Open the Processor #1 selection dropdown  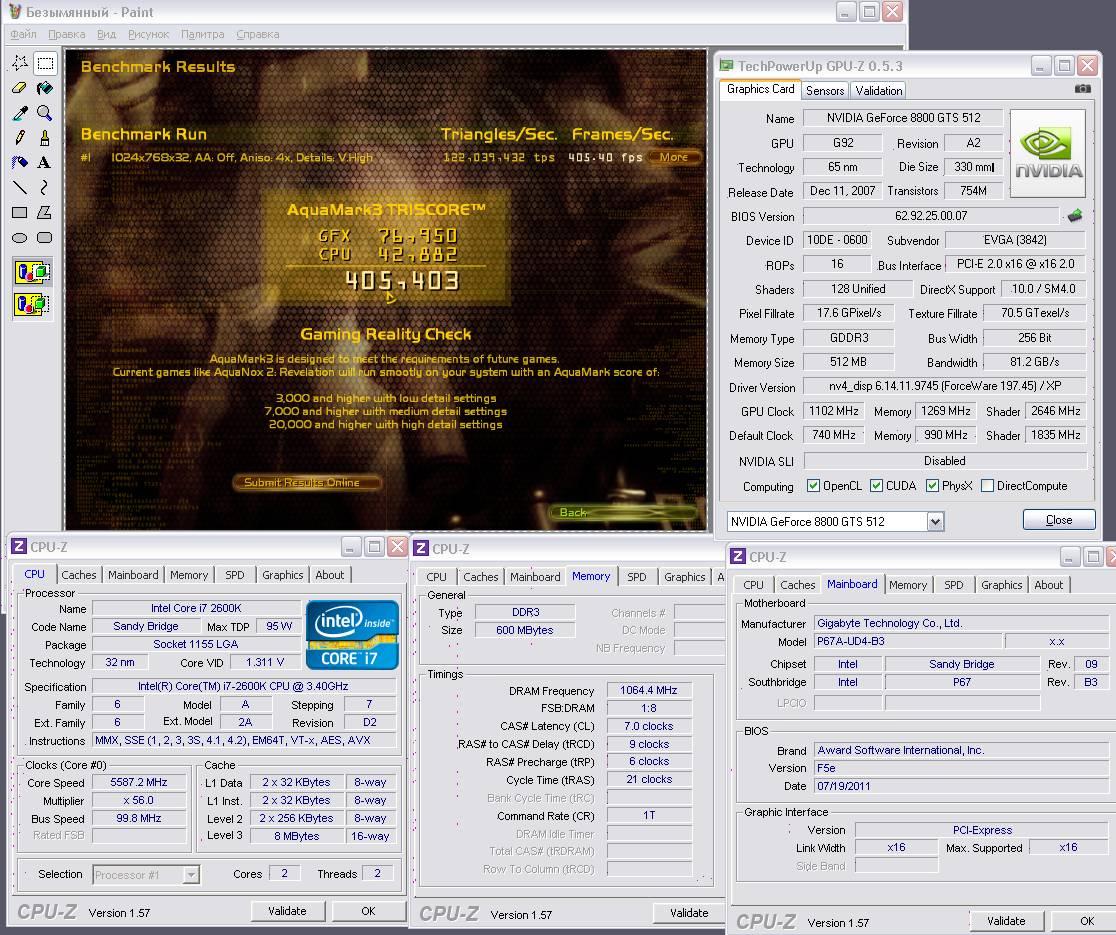pyautogui.click(x=191, y=875)
